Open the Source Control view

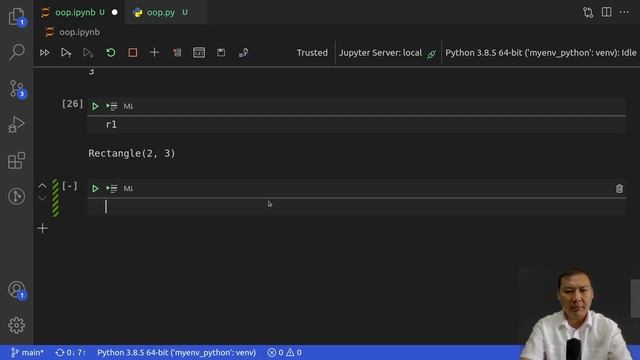(16, 88)
